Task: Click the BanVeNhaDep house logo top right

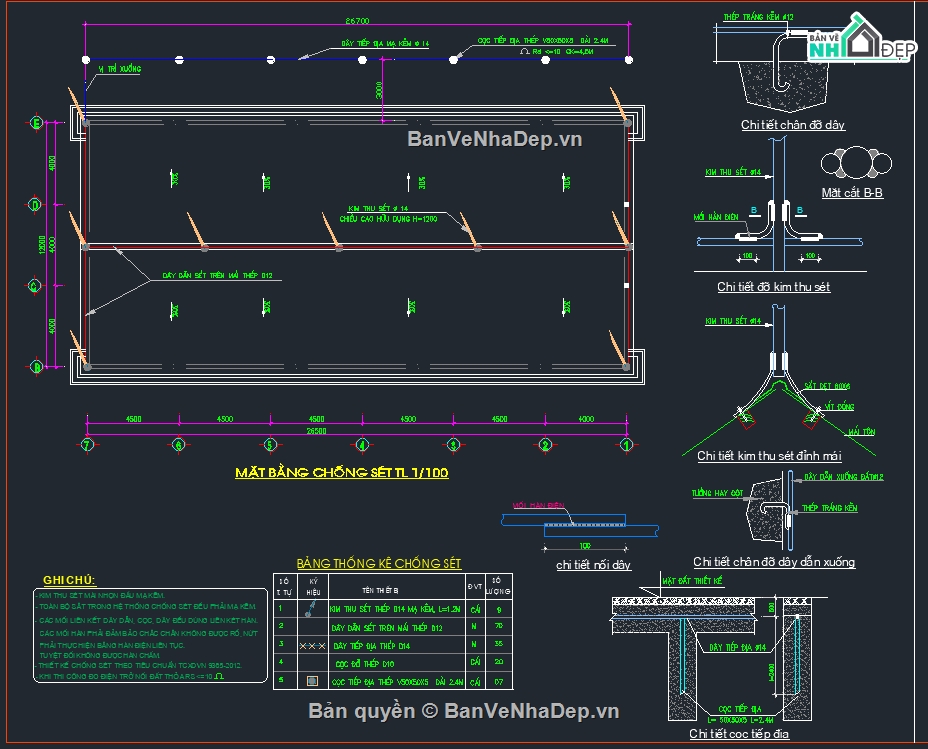Action: 862,34
